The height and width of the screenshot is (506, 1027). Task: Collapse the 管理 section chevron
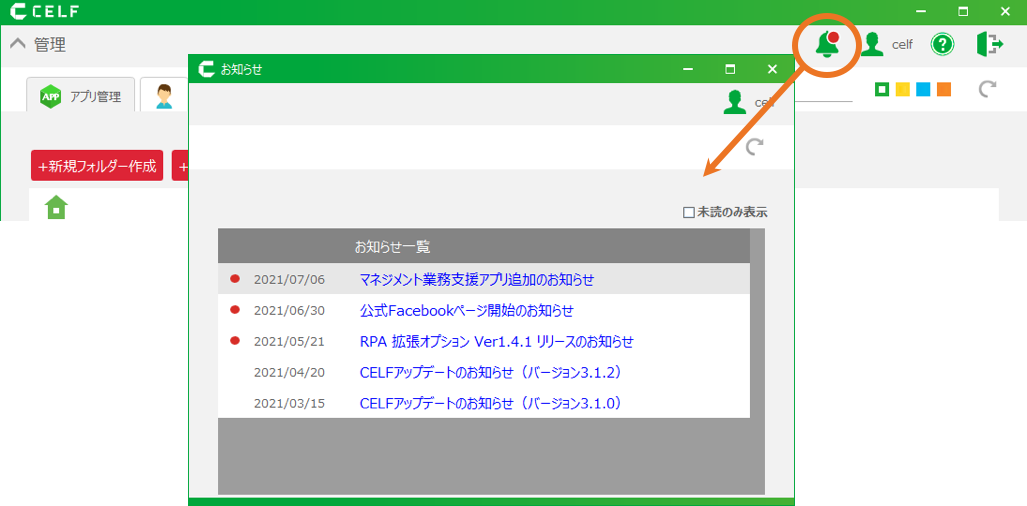click(18, 45)
